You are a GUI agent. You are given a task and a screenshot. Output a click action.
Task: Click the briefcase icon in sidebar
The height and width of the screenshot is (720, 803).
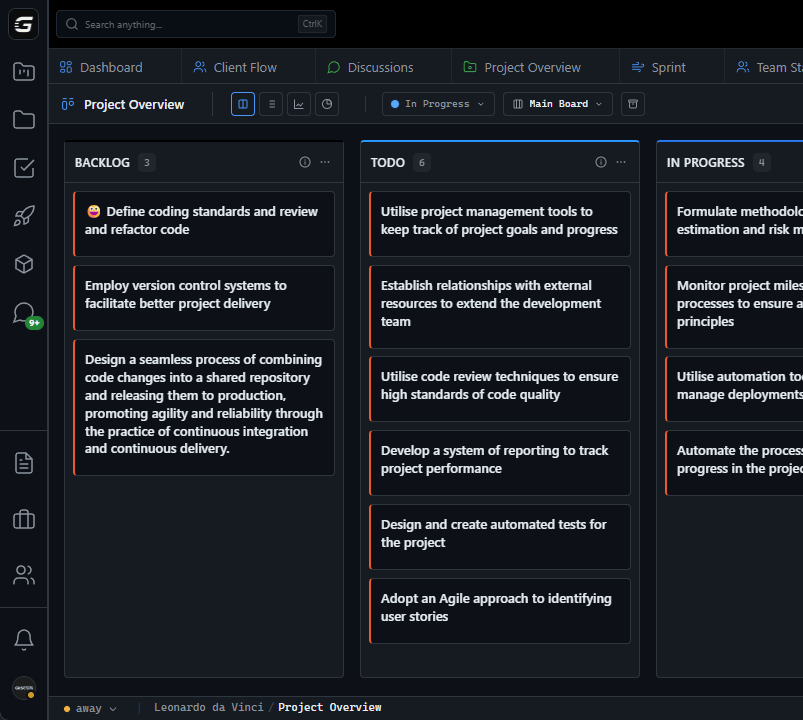point(23,519)
